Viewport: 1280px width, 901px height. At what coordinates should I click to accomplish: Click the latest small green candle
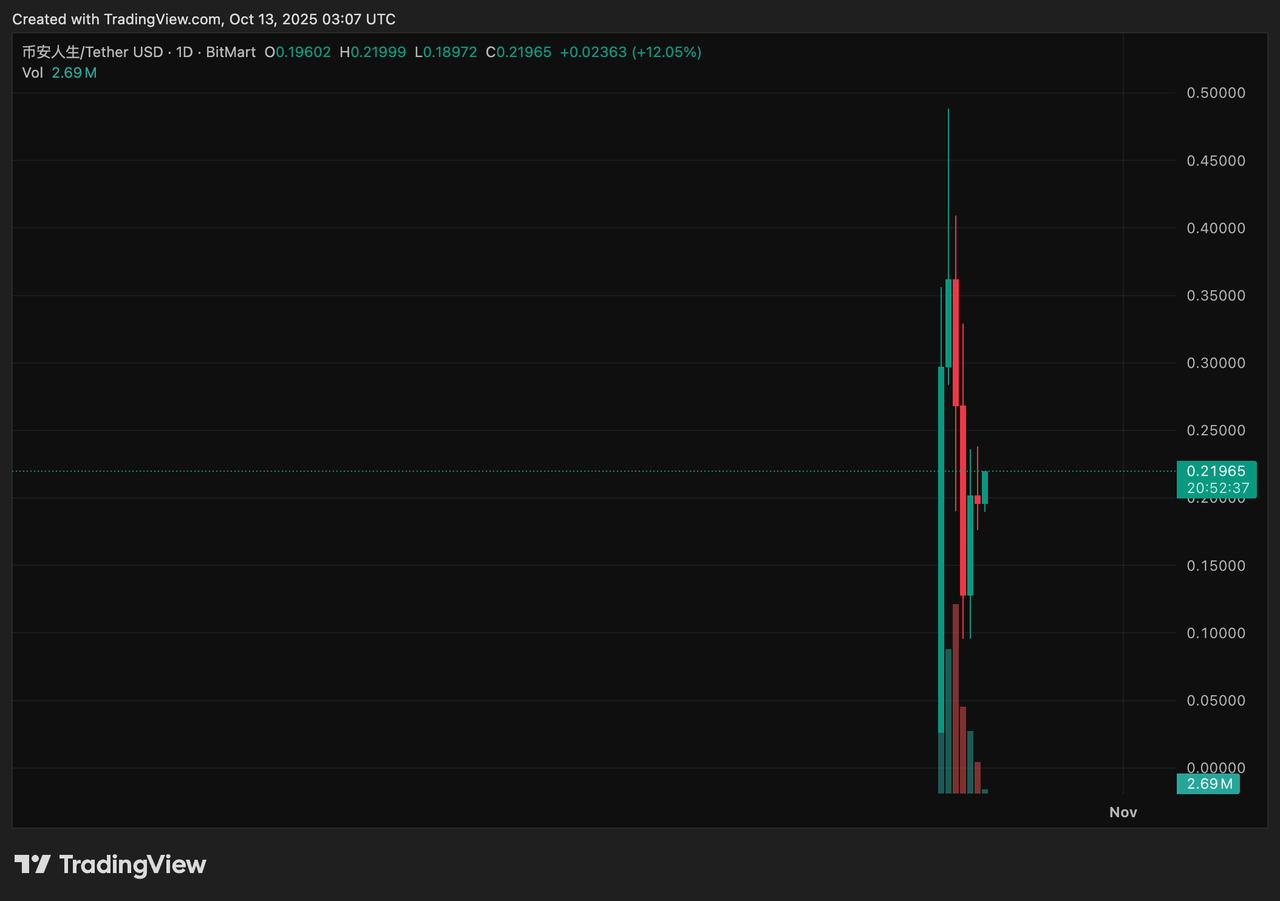985,487
